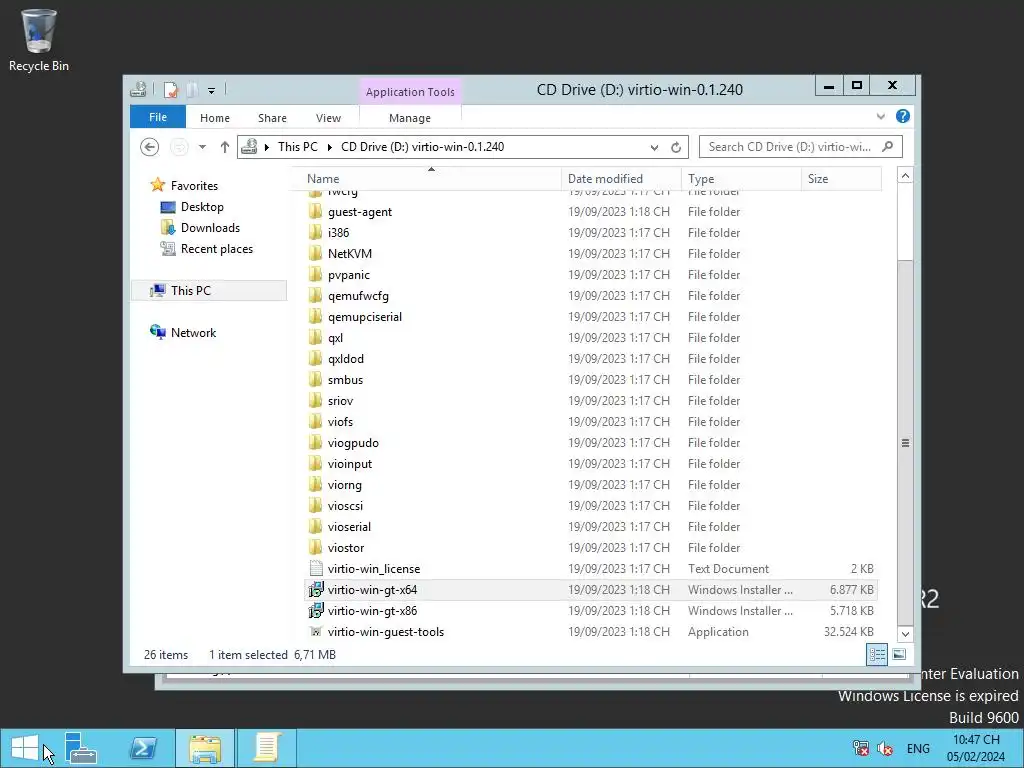Select the NetKVM folder icon
This screenshot has height=768, width=1024.
[315, 253]
